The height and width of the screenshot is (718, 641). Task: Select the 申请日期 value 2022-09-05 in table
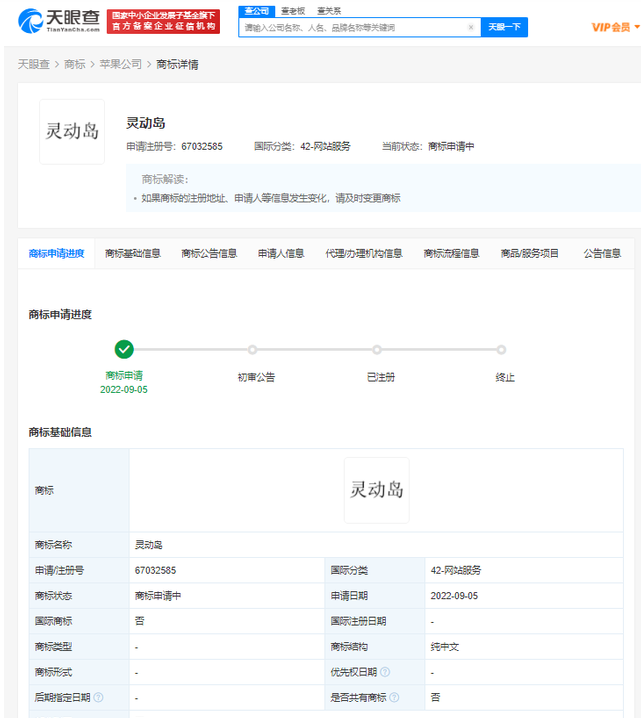(x=454, y=596)
